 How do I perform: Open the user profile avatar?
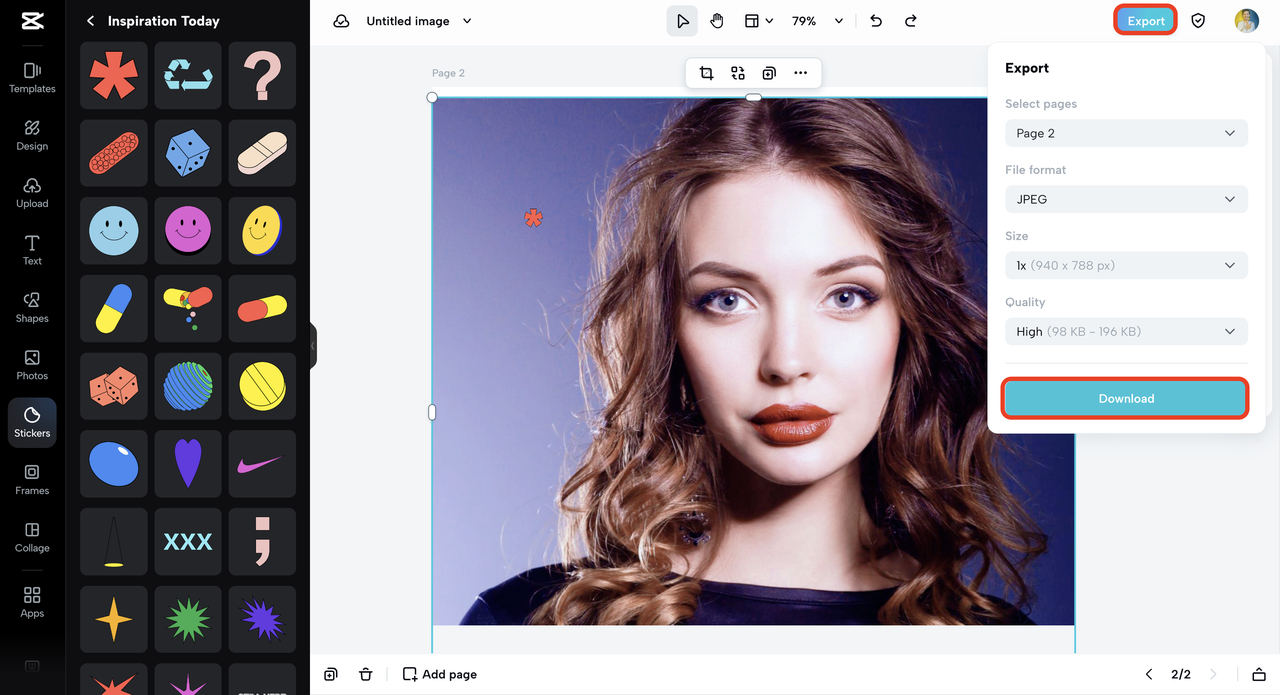click(1246, 21)
